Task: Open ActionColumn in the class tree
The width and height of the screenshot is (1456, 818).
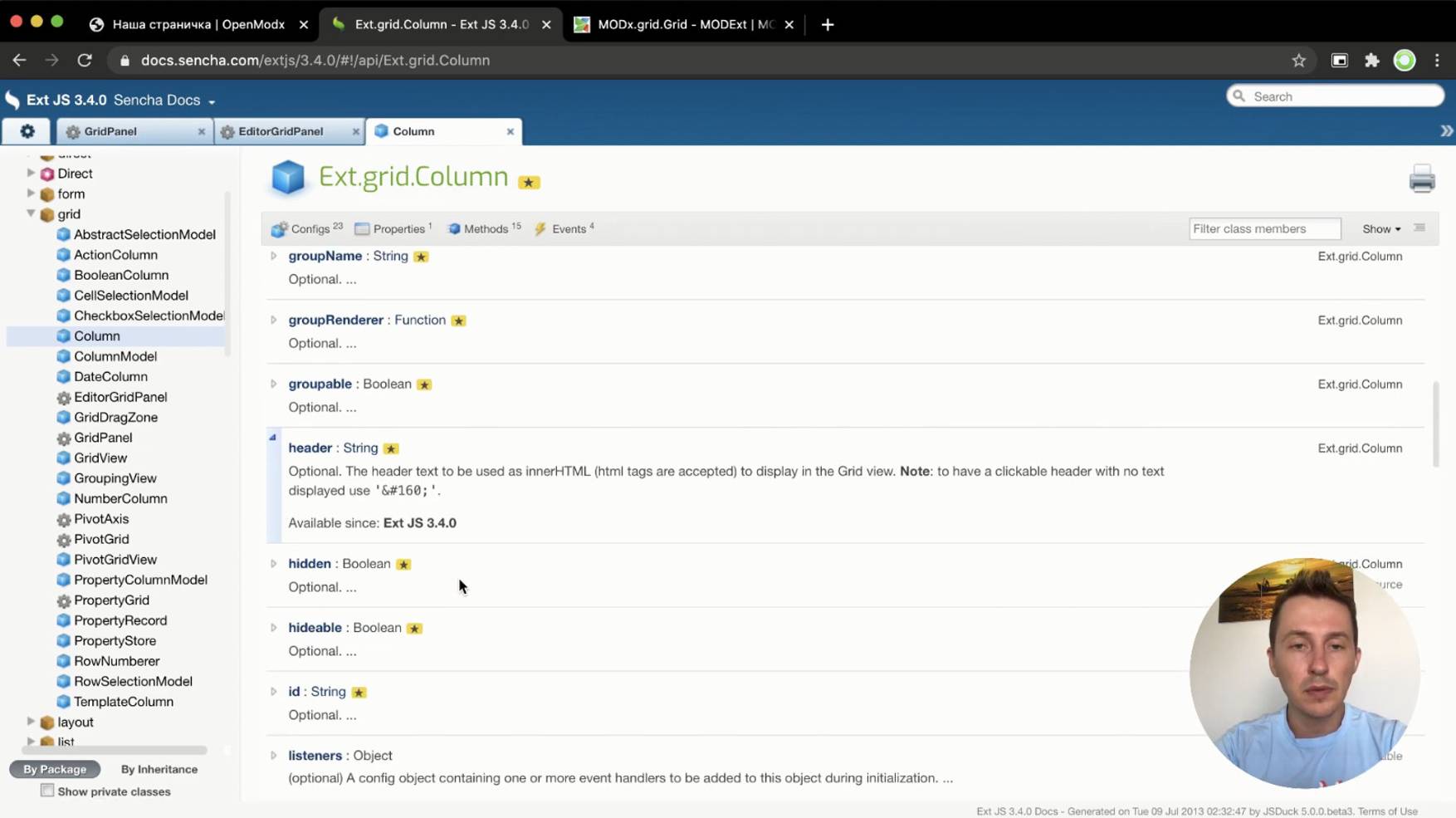Action: point(115,255)
